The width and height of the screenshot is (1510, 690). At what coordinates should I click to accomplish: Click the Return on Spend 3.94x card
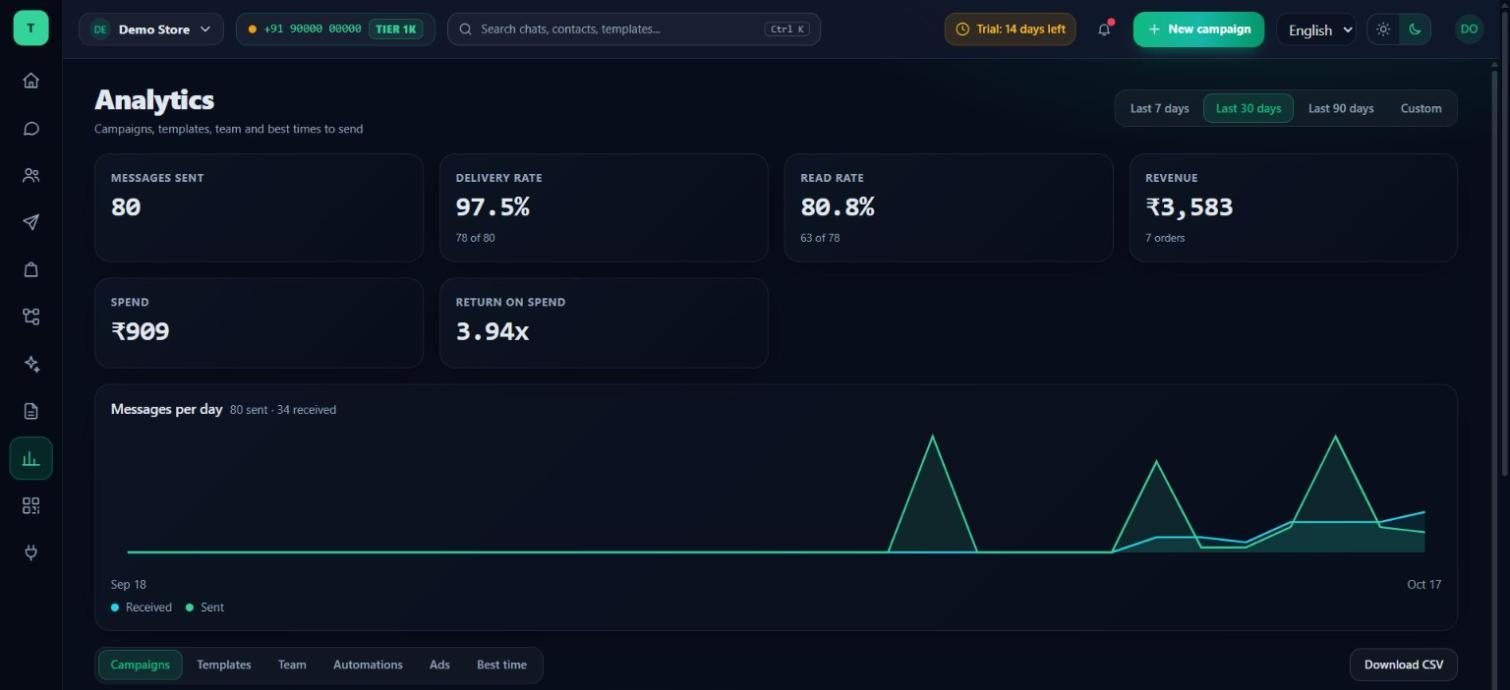click(604, 323)
